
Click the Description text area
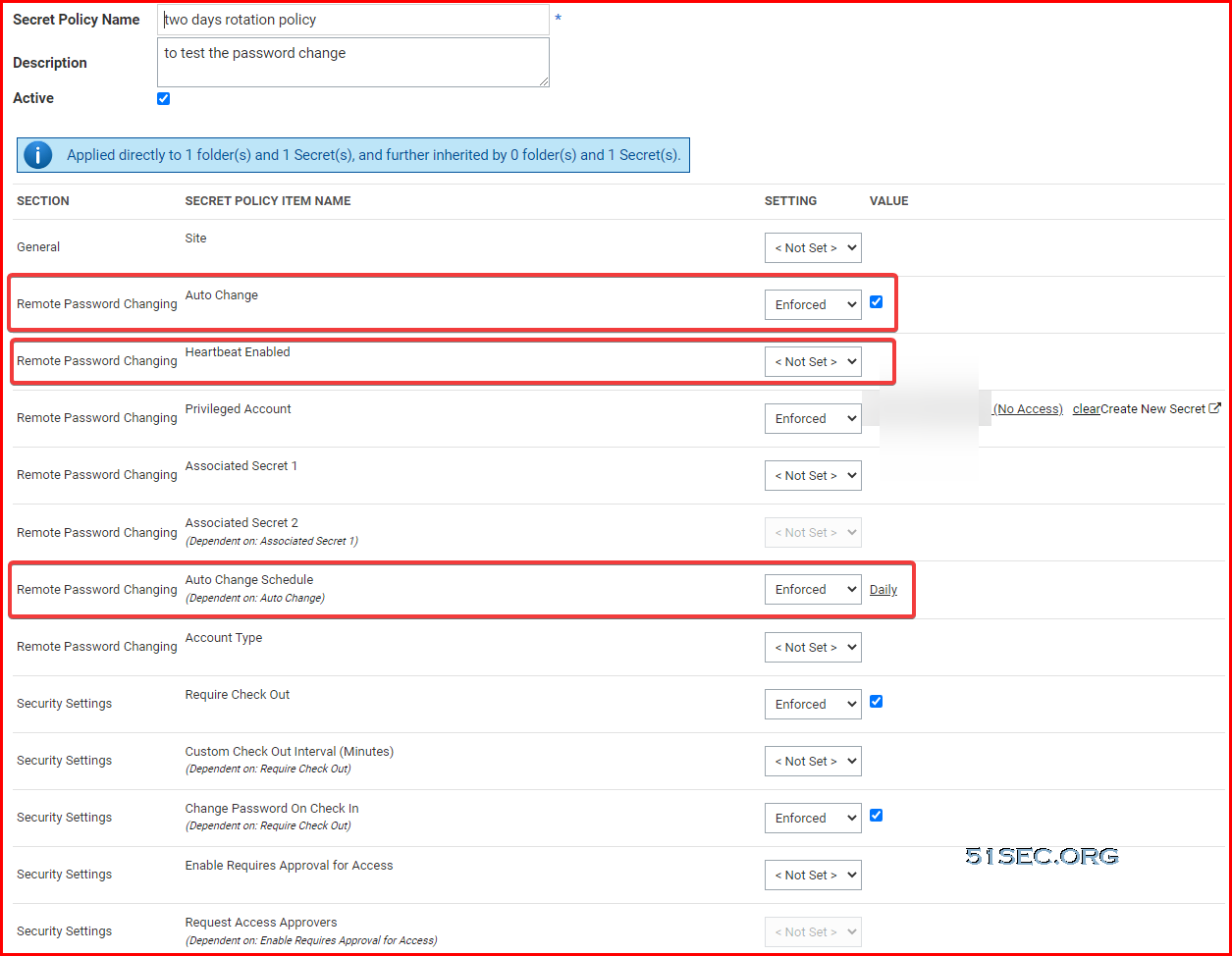pos(353,62)
